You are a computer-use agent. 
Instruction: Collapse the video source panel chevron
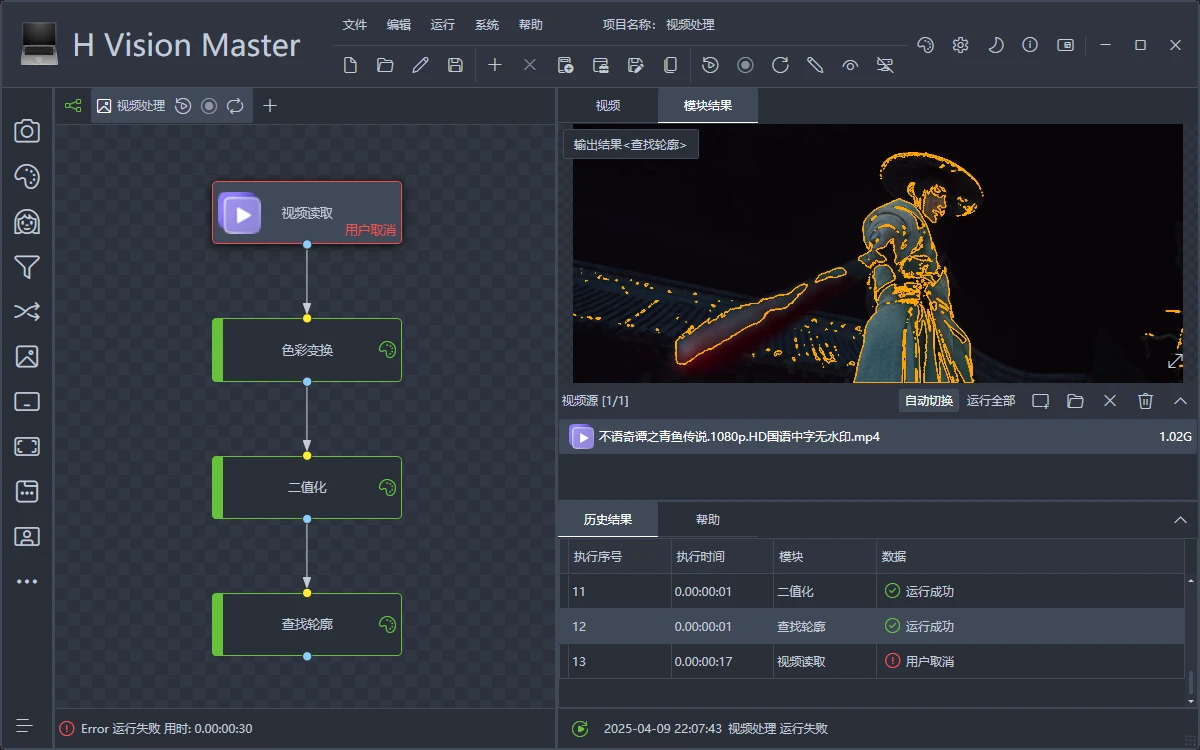[1180, 401]
